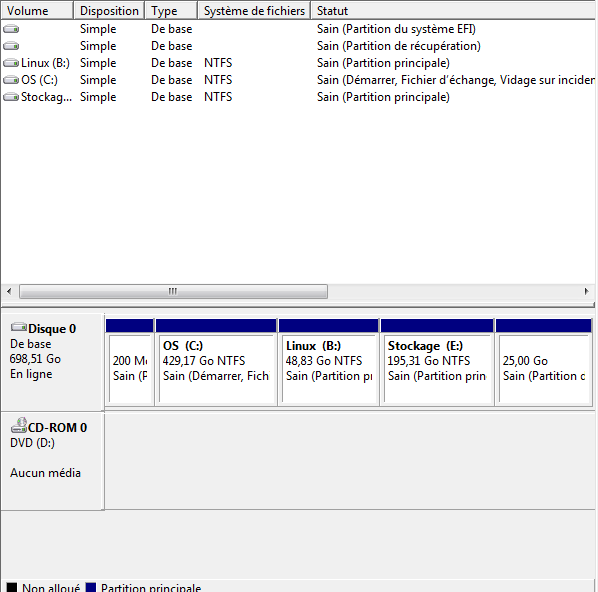
Task: Sort by Système de fichiers column
Action: point(254,11)
